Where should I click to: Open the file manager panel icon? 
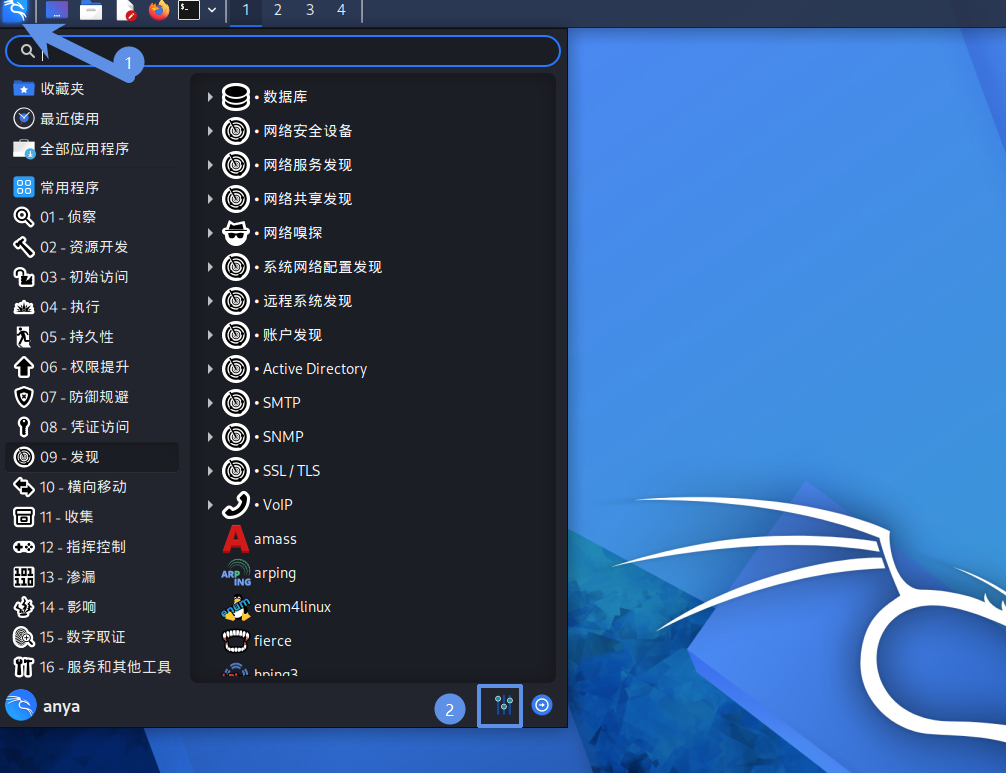click(91, 11)
